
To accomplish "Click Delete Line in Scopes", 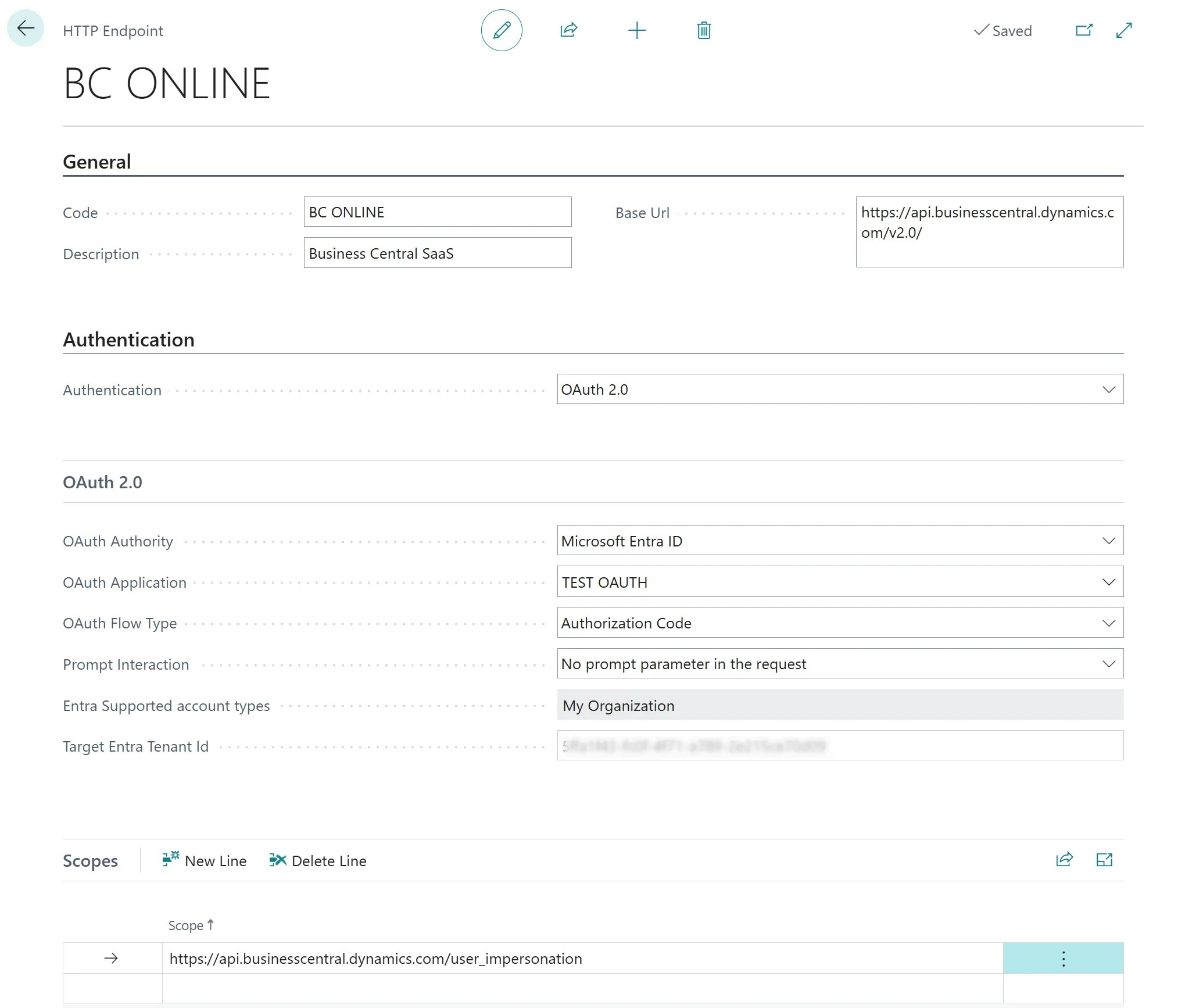I will tap(317, 860).
